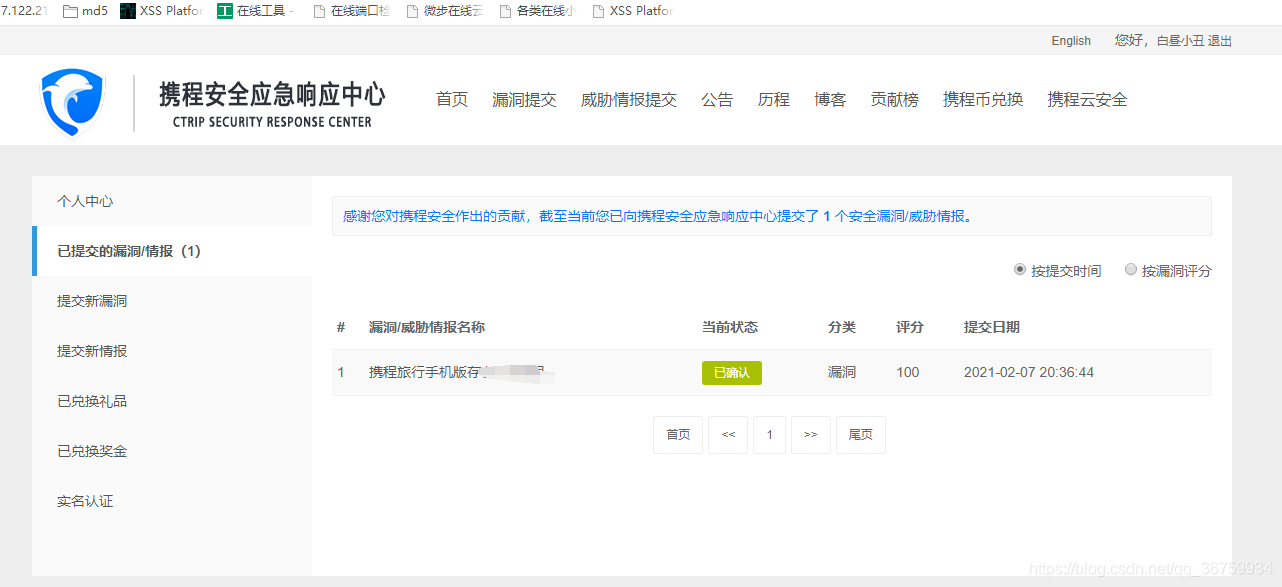This screenshot has height=587, width=1282.
Task: Click the 提交日期 column header
Action: click(x=992, y=327)
